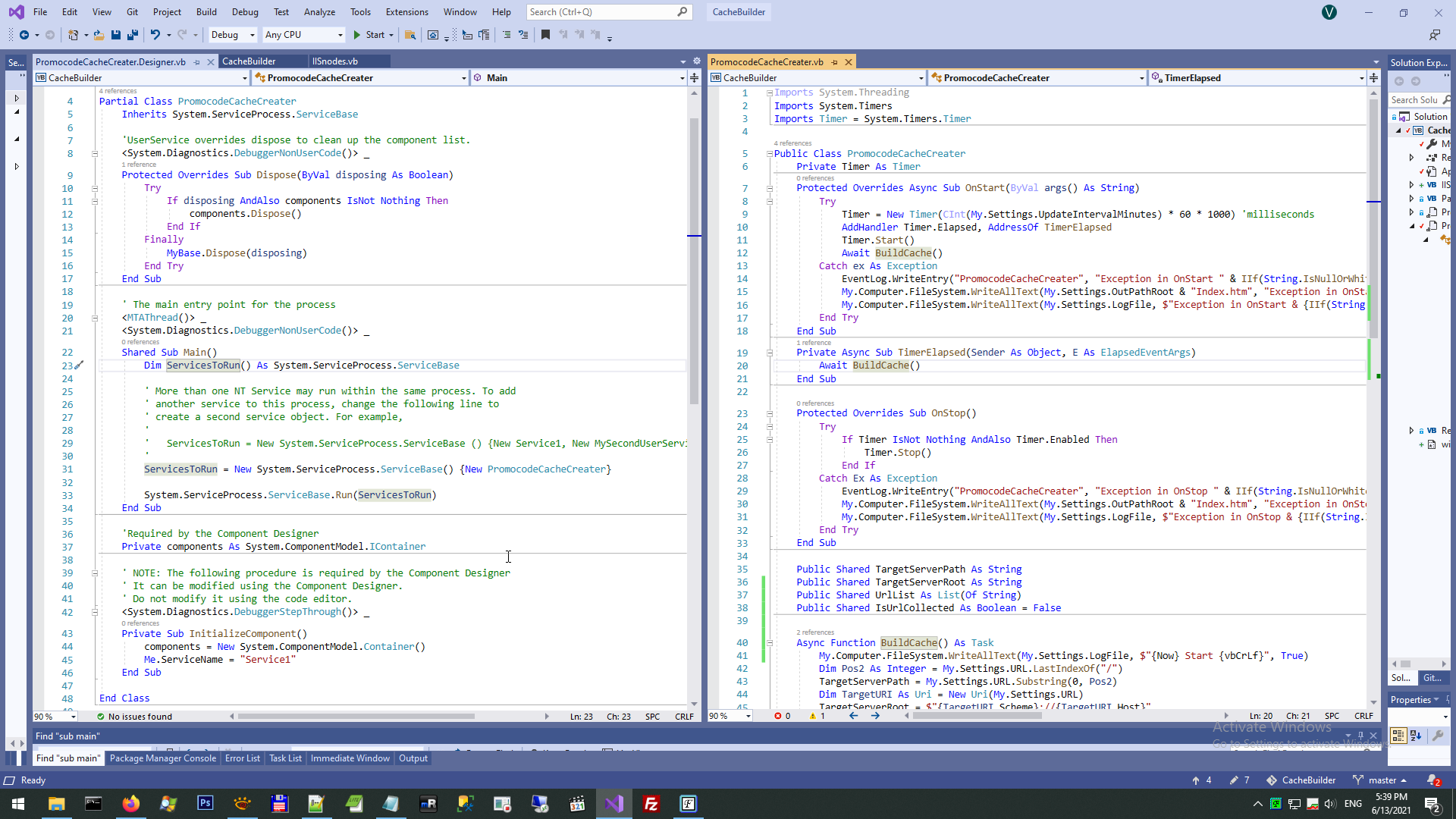1456x819 pixels.
Task: Click the master branch button in status bar
Action: [1381, 780]
